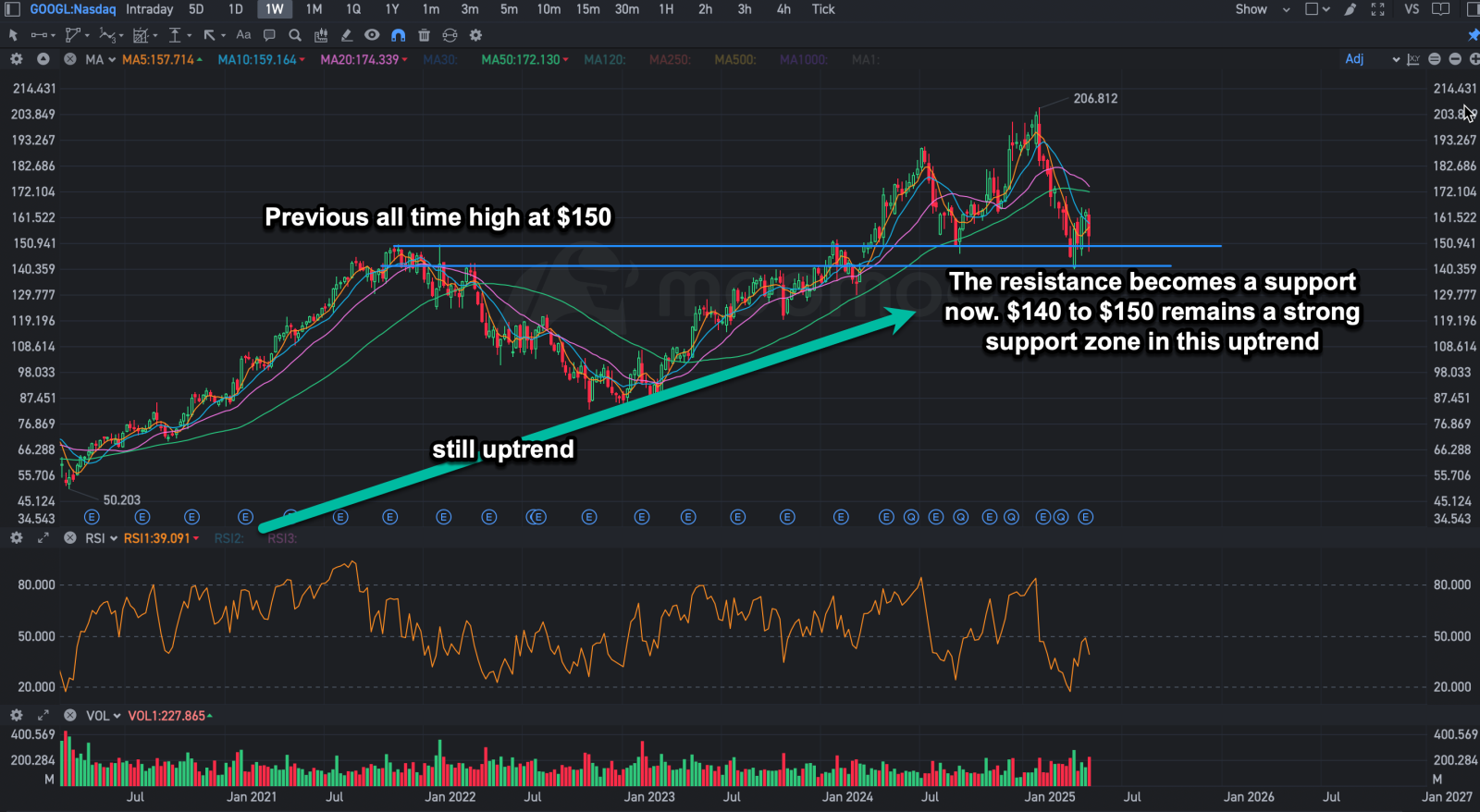The height and width of the screenshot is (812, 1480).
Task: Expand the Show dropdown
Action: [1262, 9]
